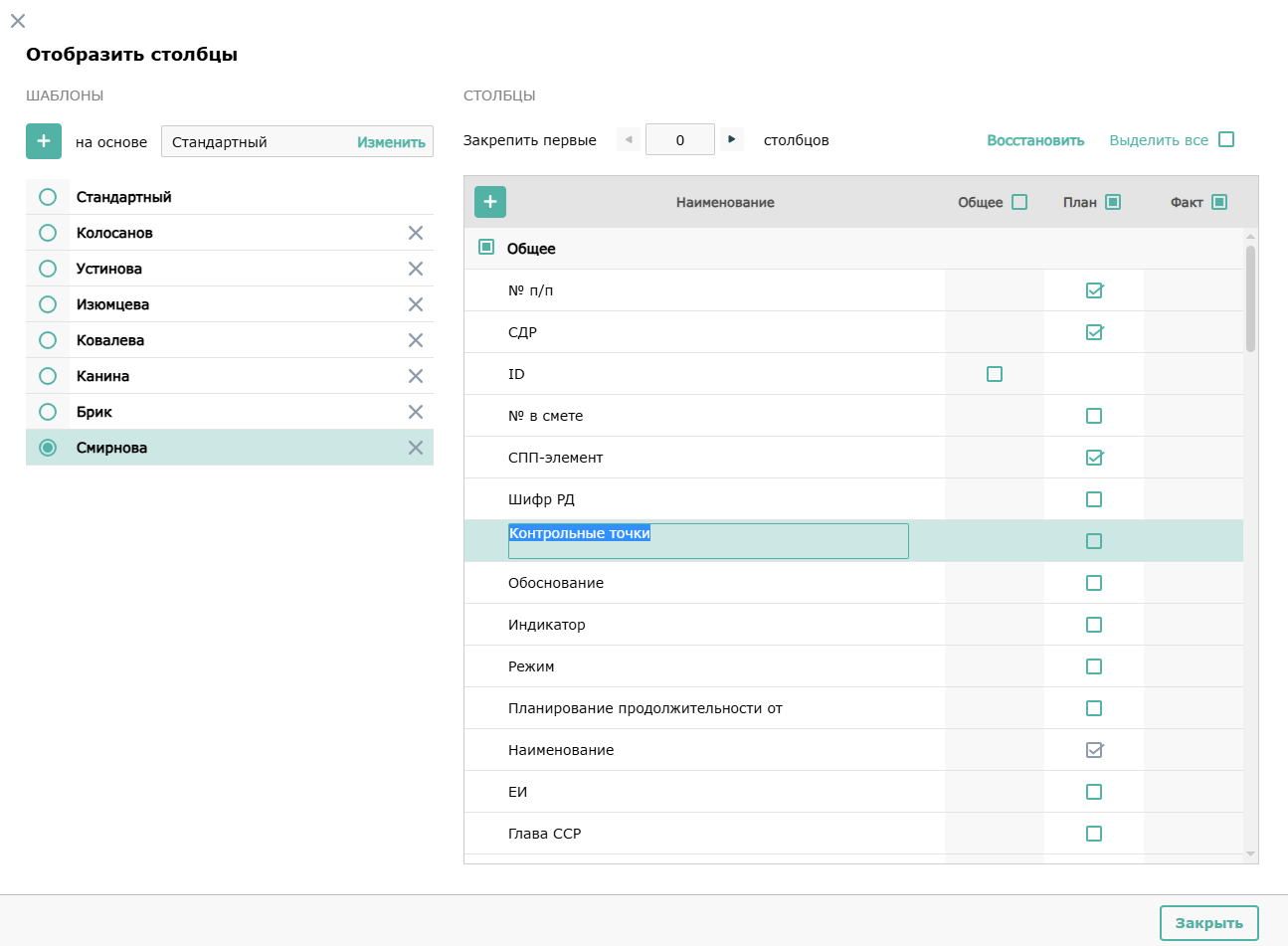The height and width of the screenshot is (946, 1288).
Task: Increase pinned columns with right arrow
Action: [732, 139]
